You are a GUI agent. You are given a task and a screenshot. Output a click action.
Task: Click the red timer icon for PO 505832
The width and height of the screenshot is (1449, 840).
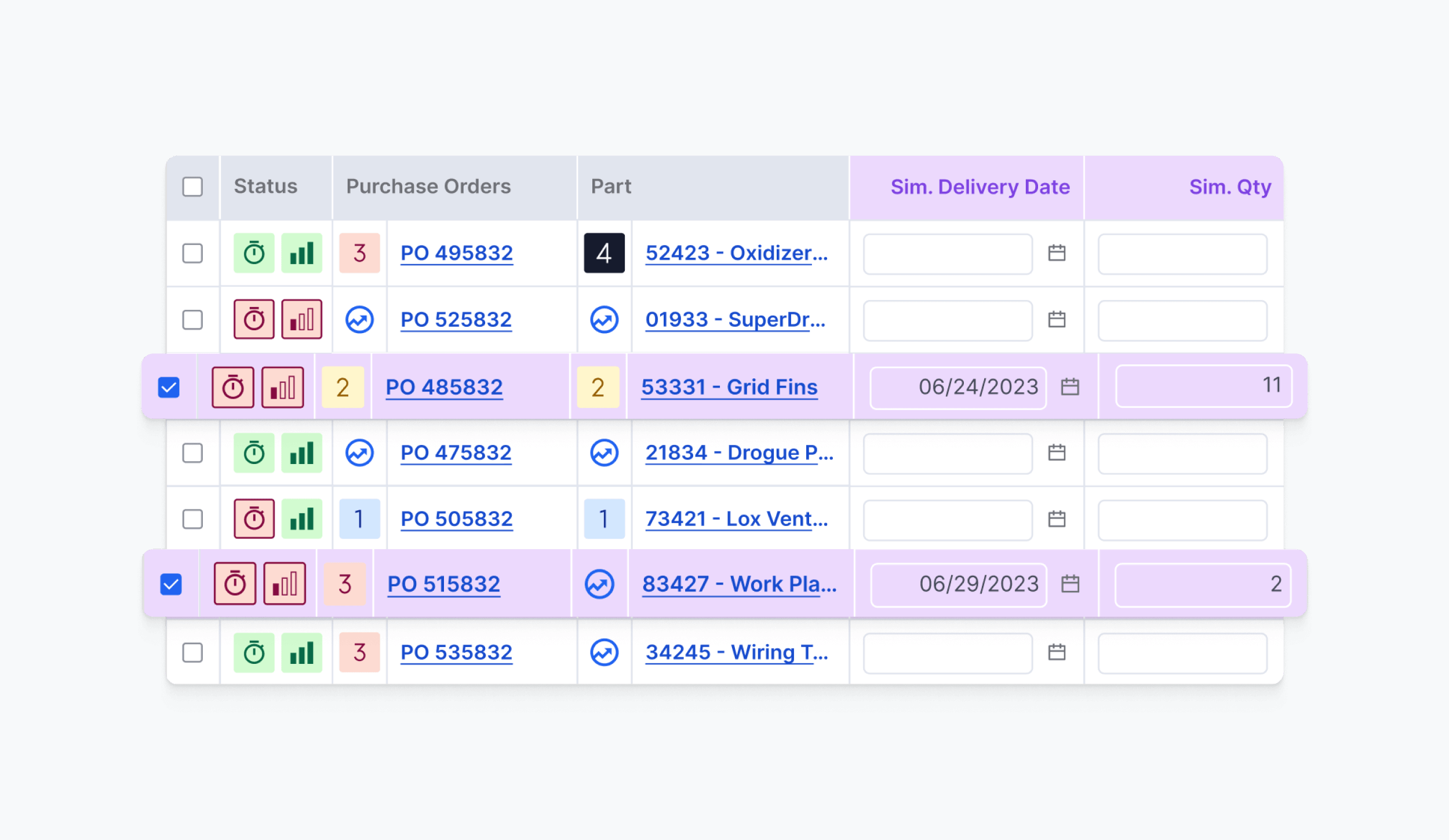coord(254,518)
